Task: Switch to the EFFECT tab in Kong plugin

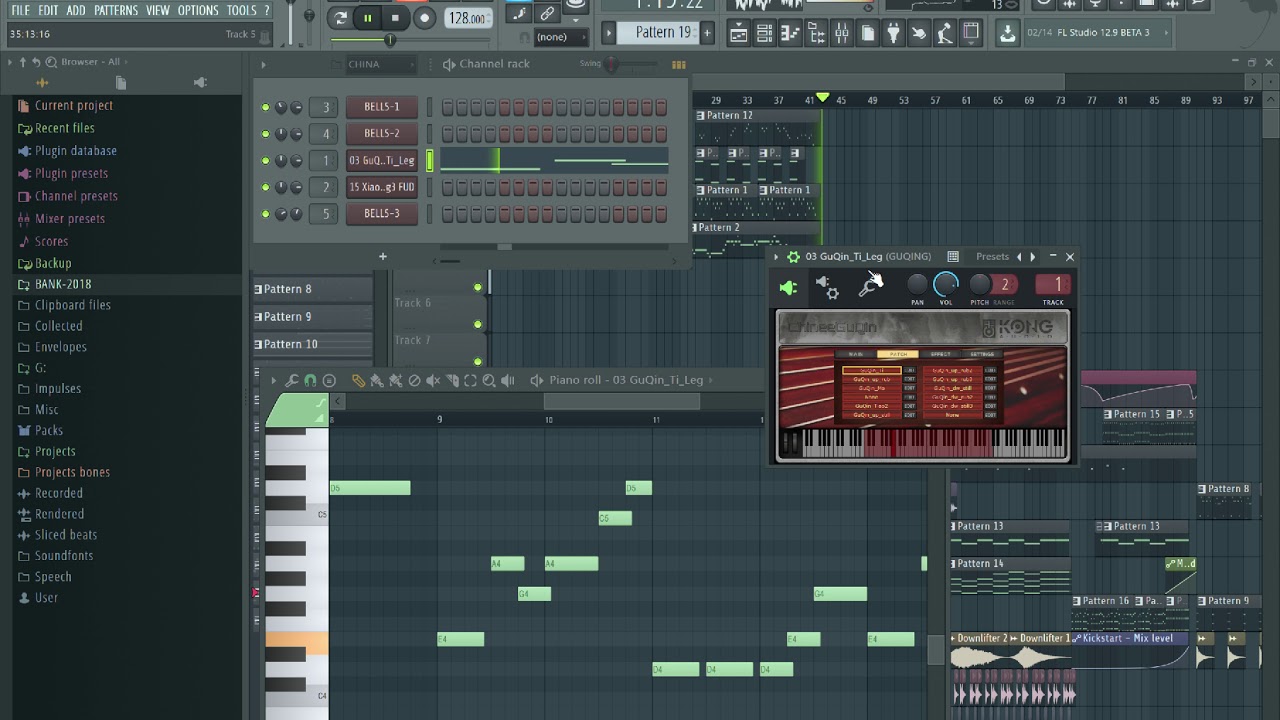Action: tap(940, 354)
